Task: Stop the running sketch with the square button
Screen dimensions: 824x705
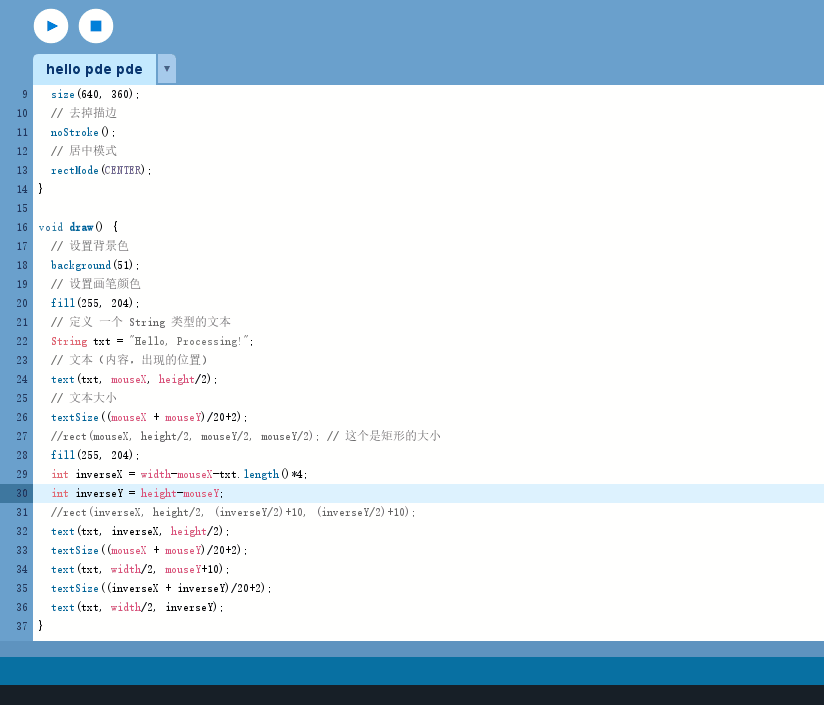Action: 95,25
